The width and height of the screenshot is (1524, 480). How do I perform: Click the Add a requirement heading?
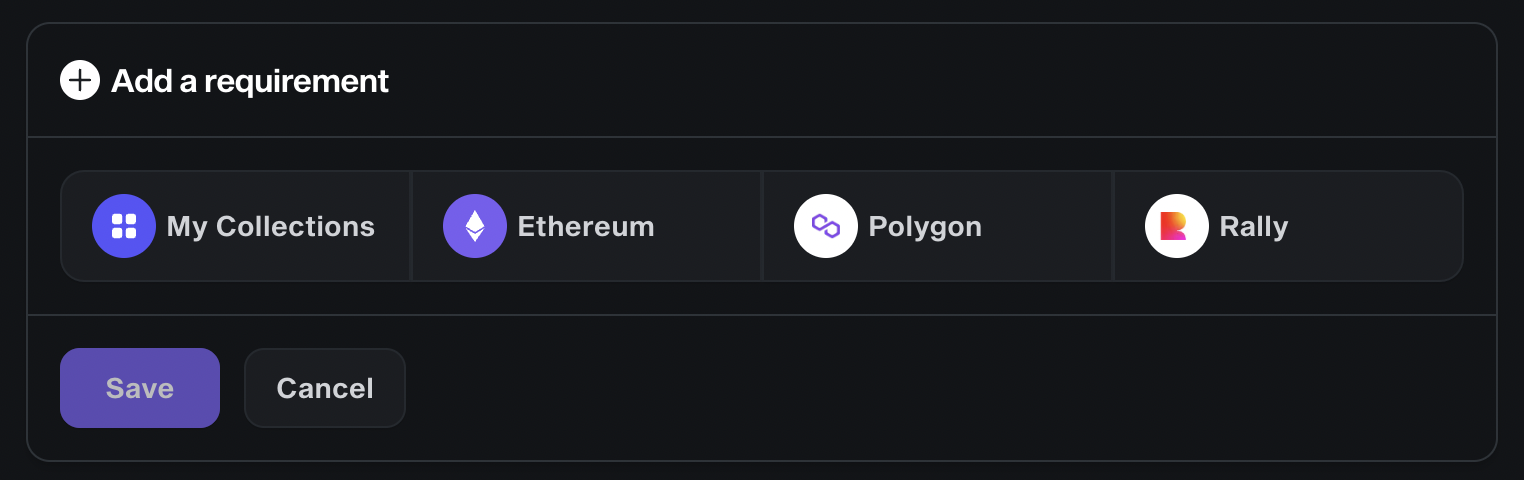click(250, 81)
